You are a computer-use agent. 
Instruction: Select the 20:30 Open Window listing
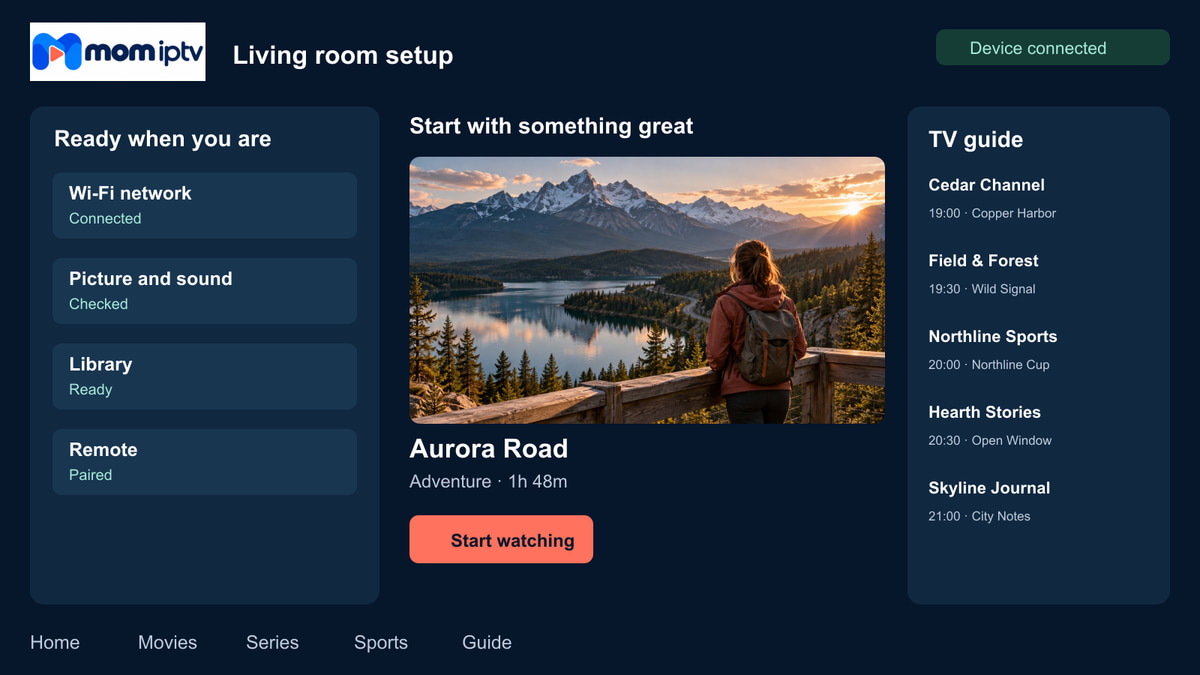coord(990,440)
